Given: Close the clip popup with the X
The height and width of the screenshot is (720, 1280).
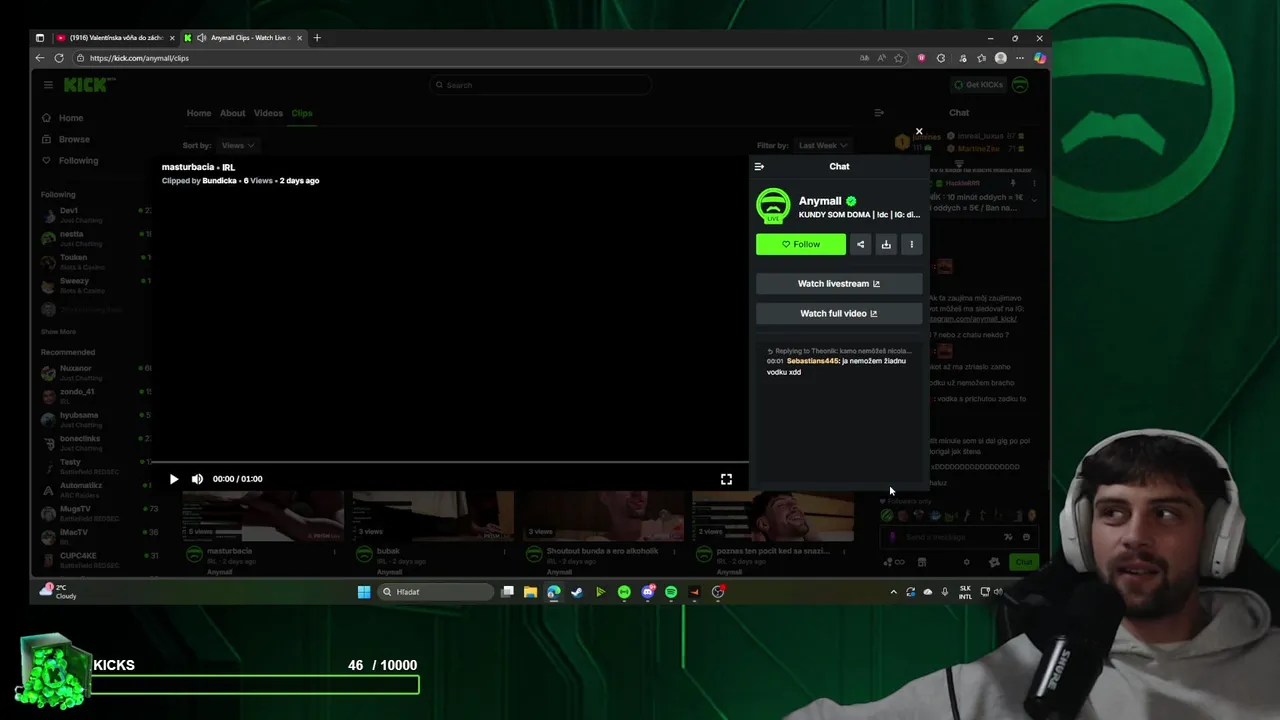Looking at the screenshot, I should tap(919, 131).
